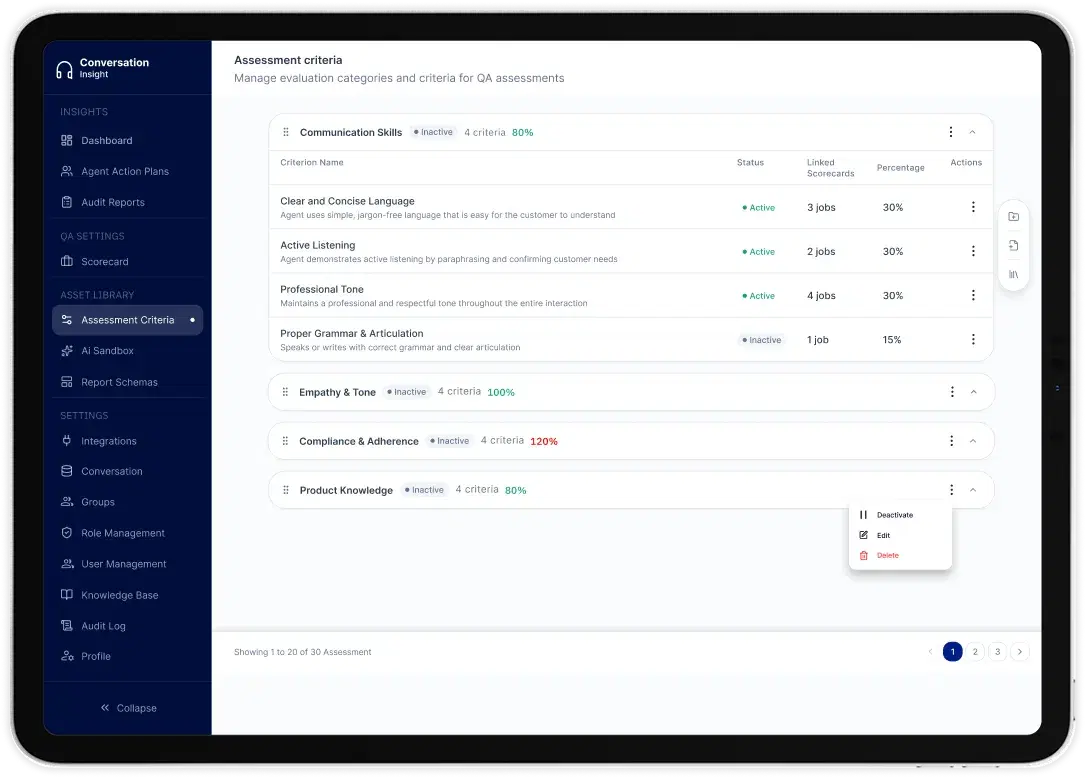Click the Conversation Insight headset logo
Image resolution: width=1086 pixels, height=778 pixels.
point(64,69)
